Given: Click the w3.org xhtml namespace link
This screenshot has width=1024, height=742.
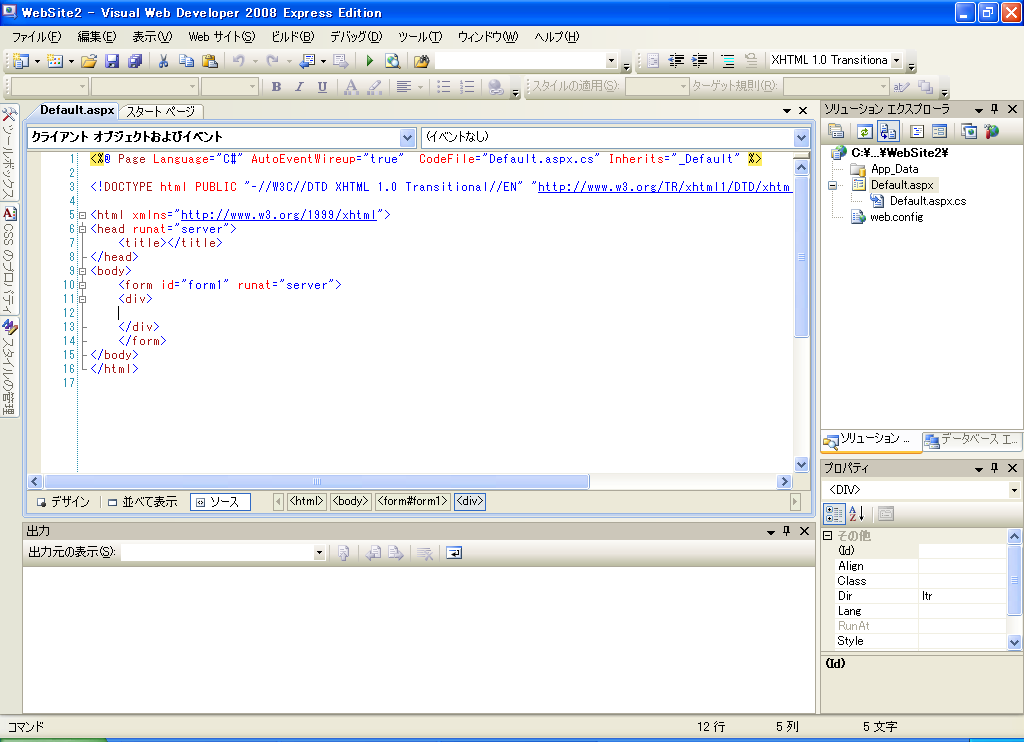Looking at the screenshot, I should tap(278, 215).
